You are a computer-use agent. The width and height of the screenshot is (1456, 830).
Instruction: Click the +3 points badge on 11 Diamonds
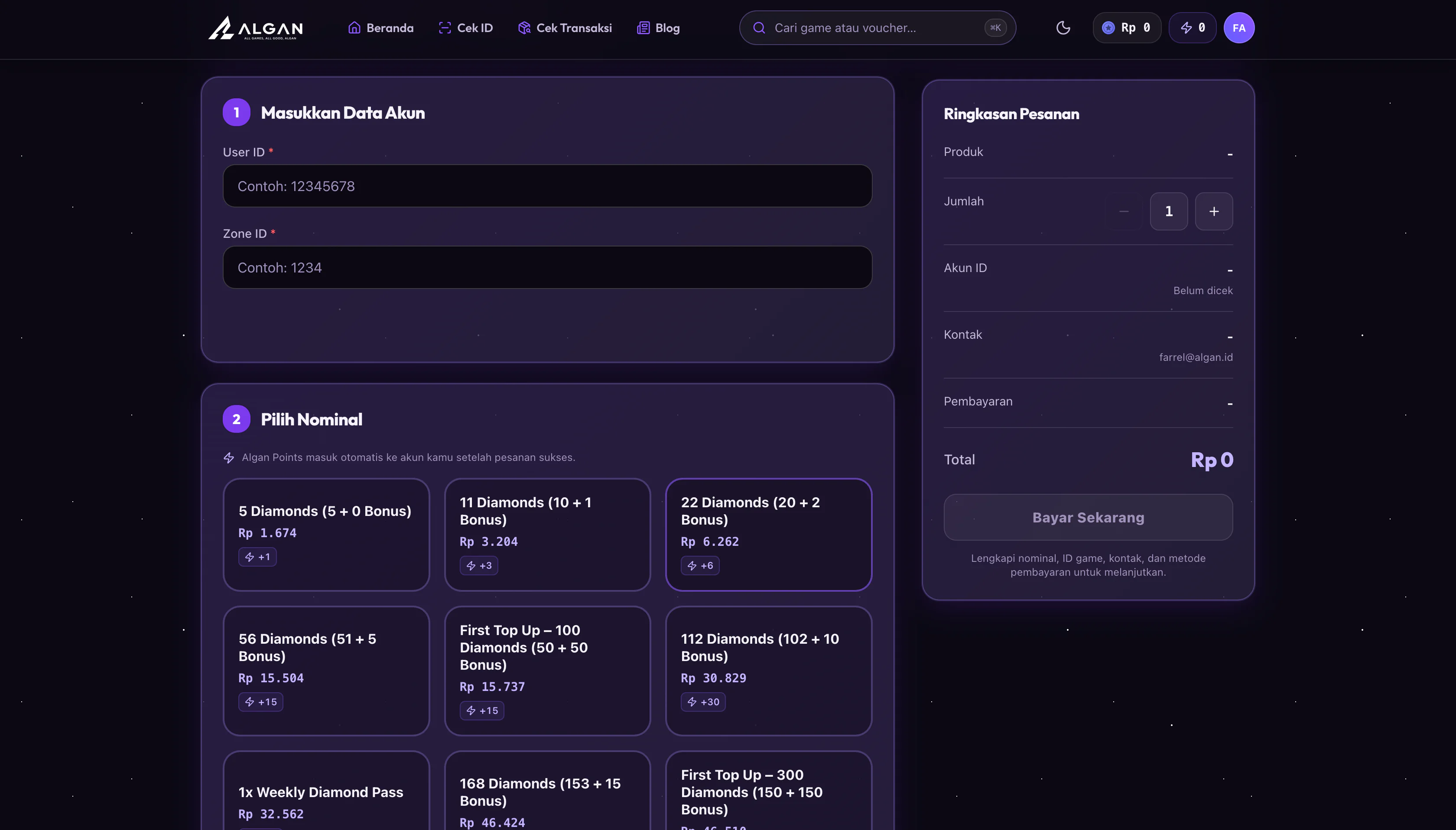(x=479, y=565)
